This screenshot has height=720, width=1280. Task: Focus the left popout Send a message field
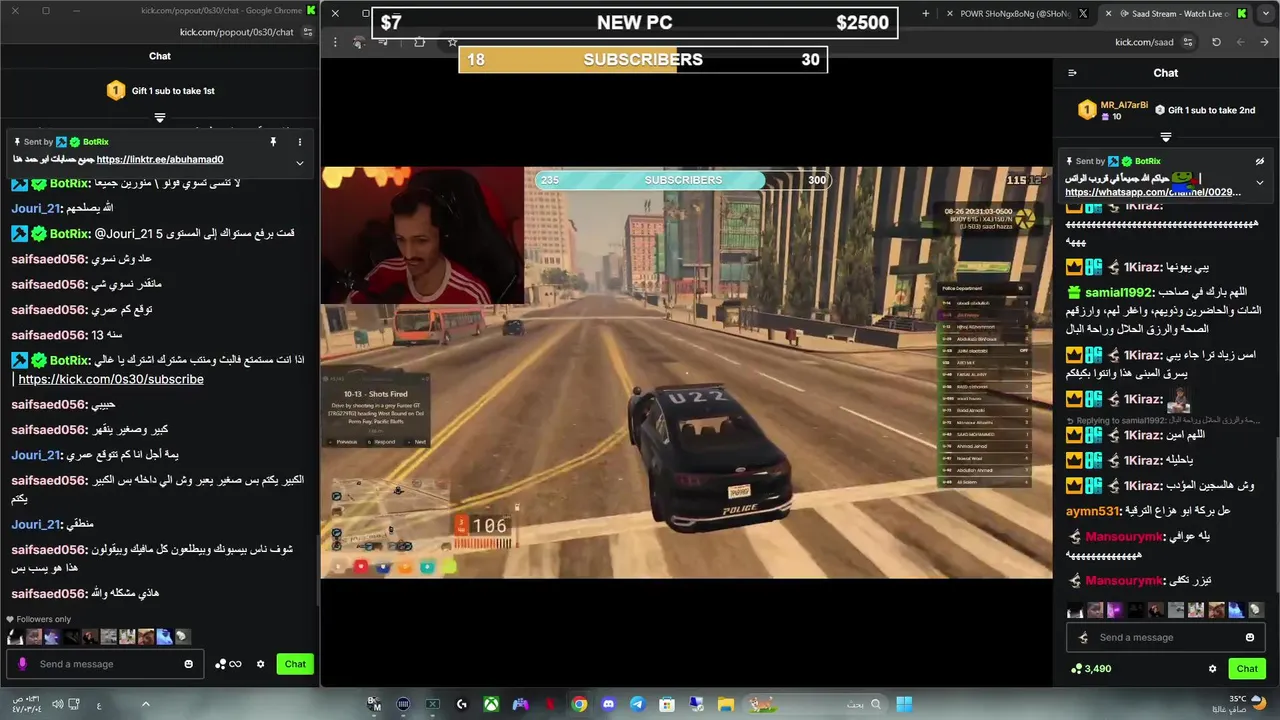click(x=106, y=664)
